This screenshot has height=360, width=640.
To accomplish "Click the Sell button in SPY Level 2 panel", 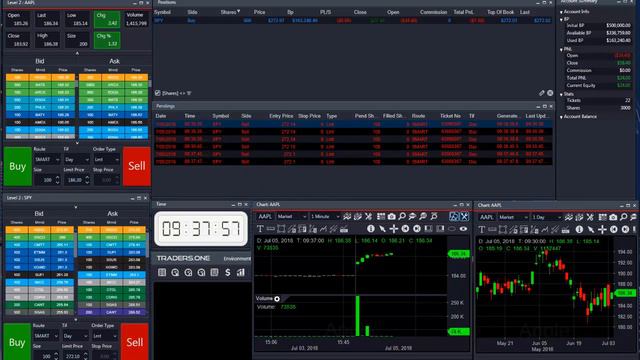I will 135,342.
